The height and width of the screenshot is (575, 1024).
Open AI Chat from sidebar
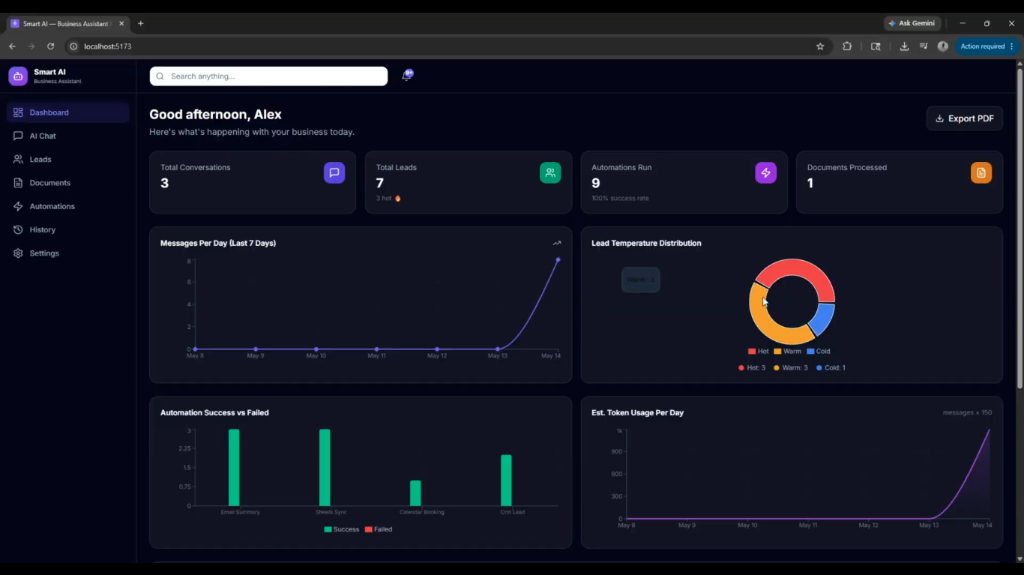tap(68, 136)
